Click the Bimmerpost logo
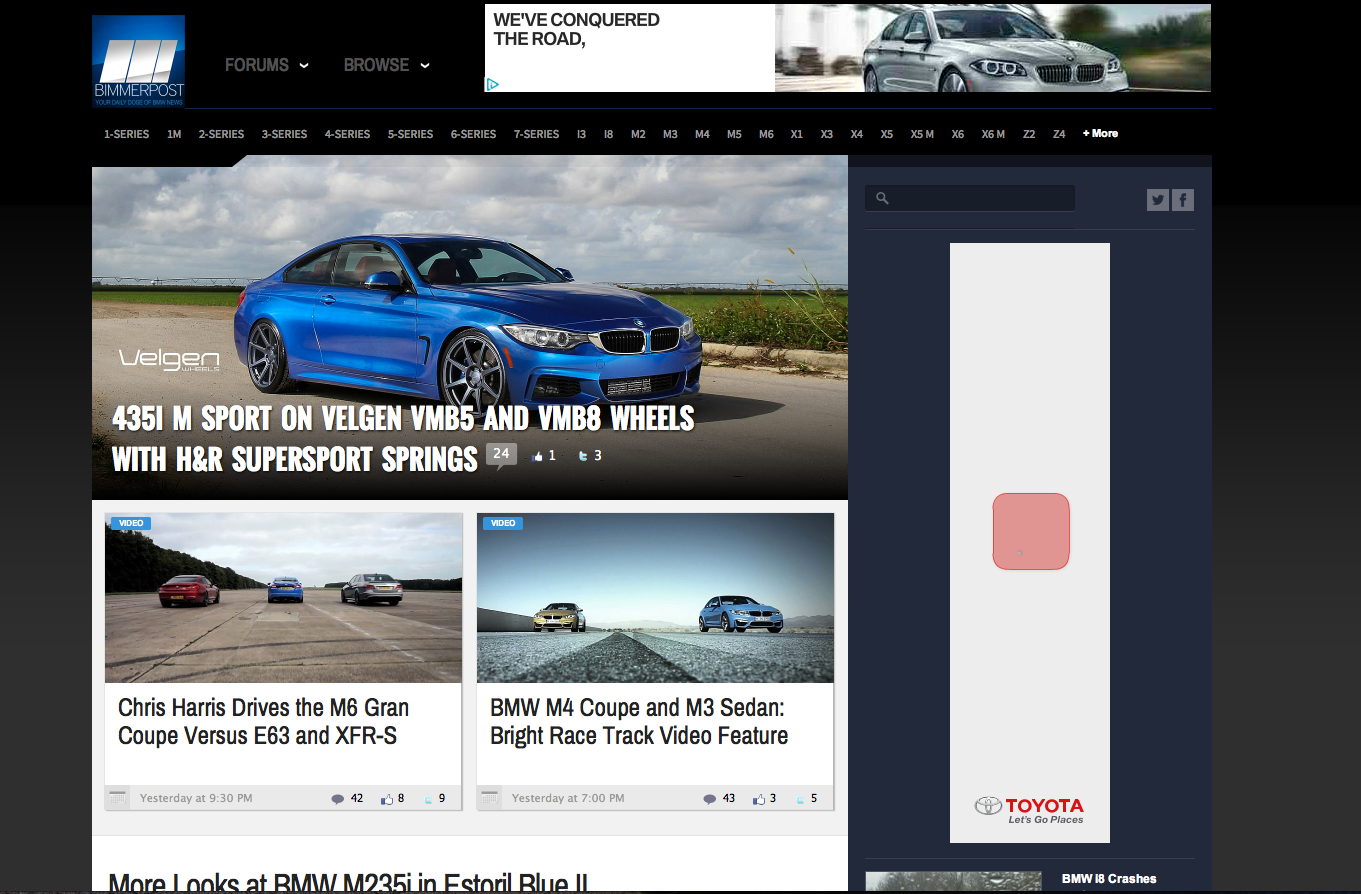Viewport: 1361px width, 894px height. click(x=138, y=61)
